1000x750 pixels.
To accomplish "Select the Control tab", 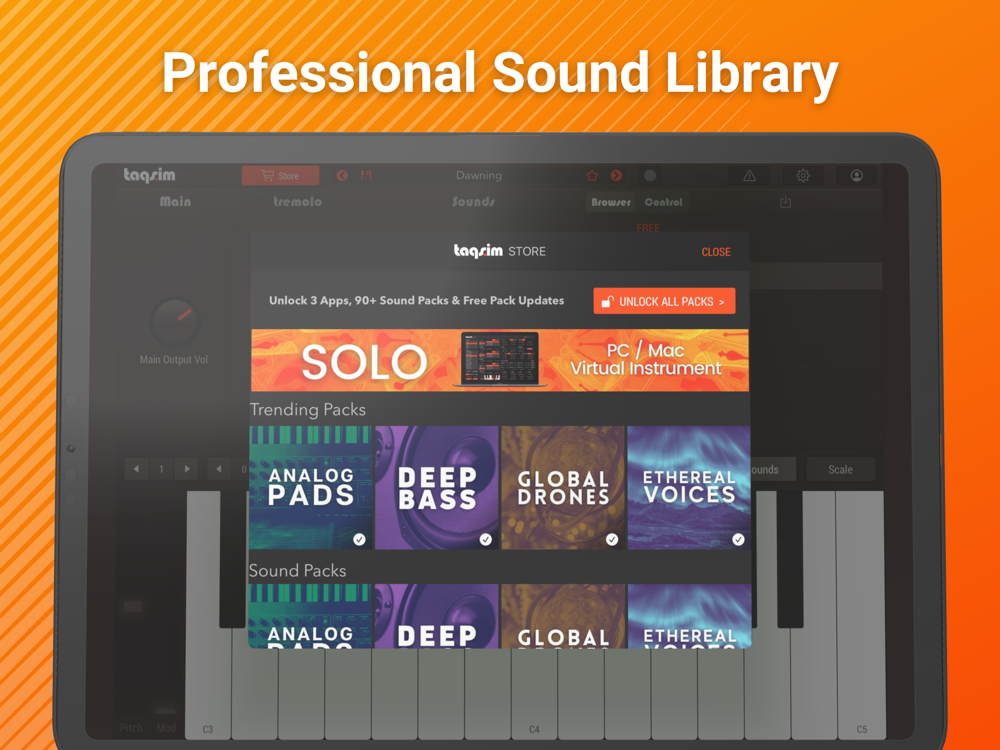I will 663,202.
